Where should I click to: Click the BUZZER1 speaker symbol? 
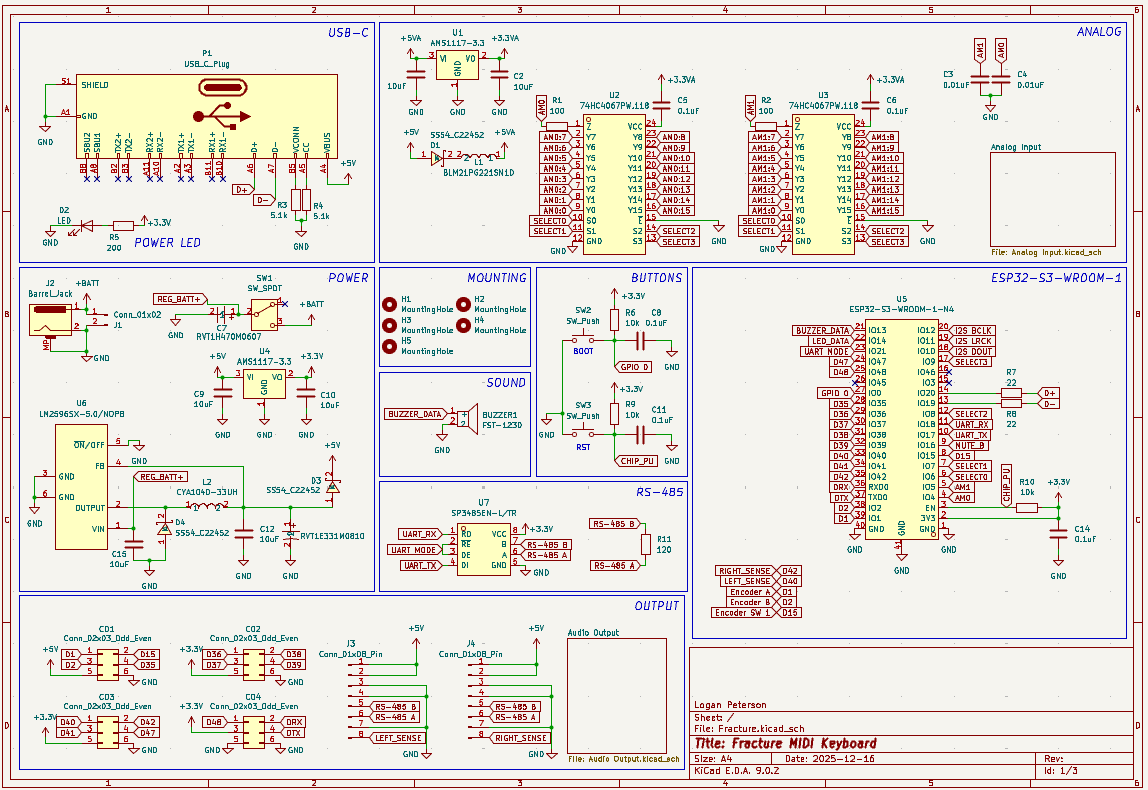(464, 417)
